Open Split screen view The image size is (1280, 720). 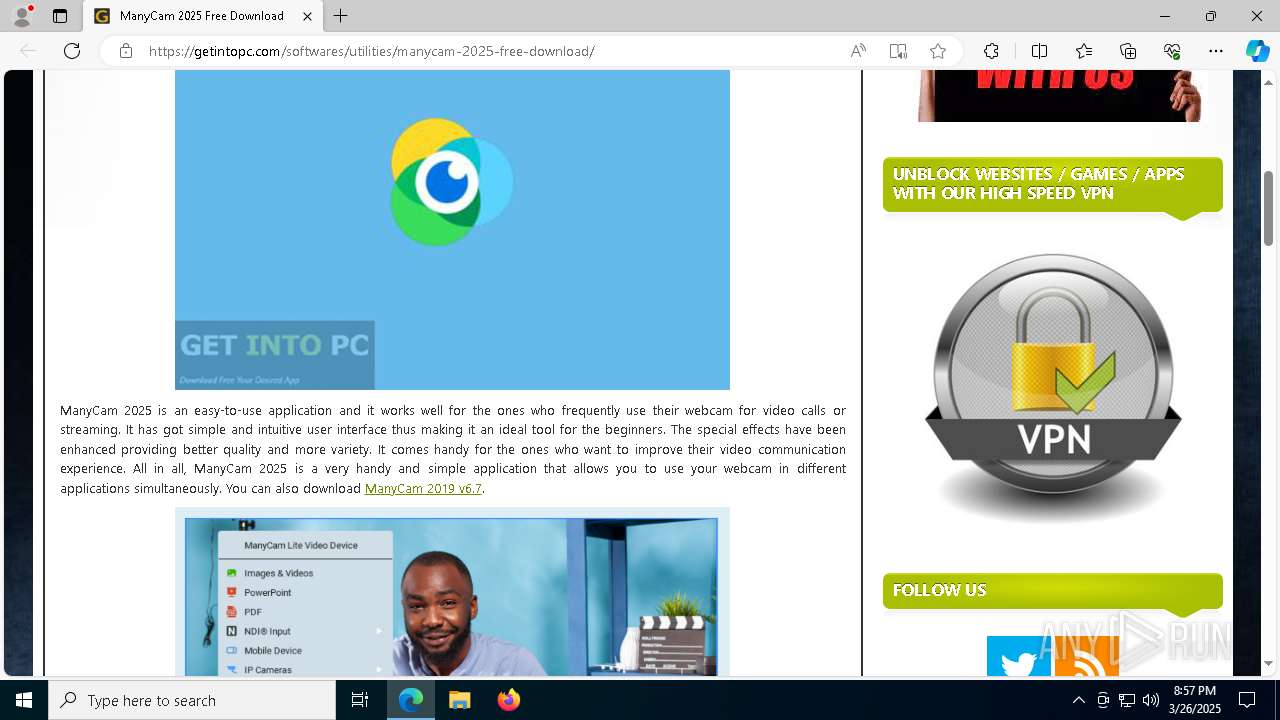coord(1039,51)
